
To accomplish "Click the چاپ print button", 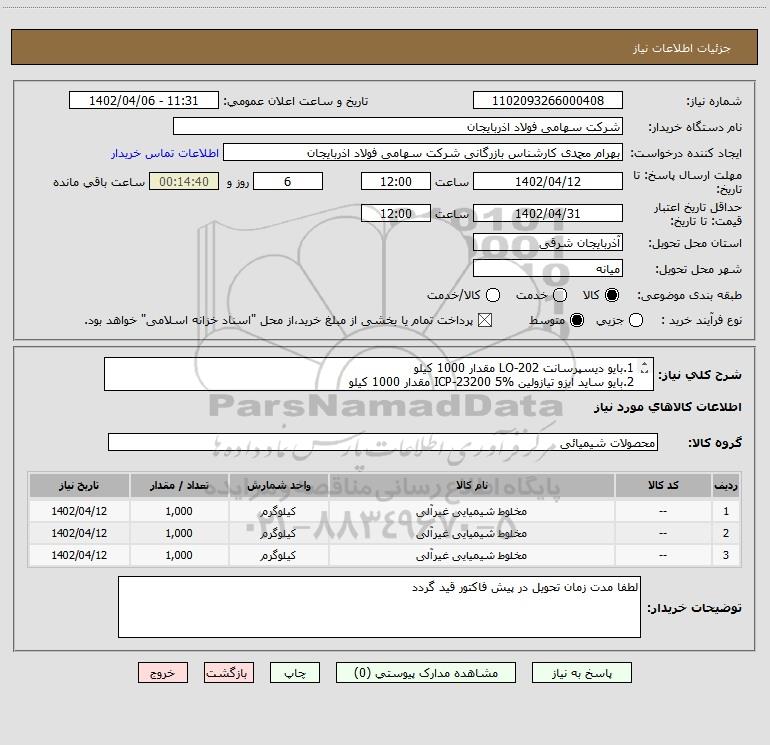I will pos(295,672).
